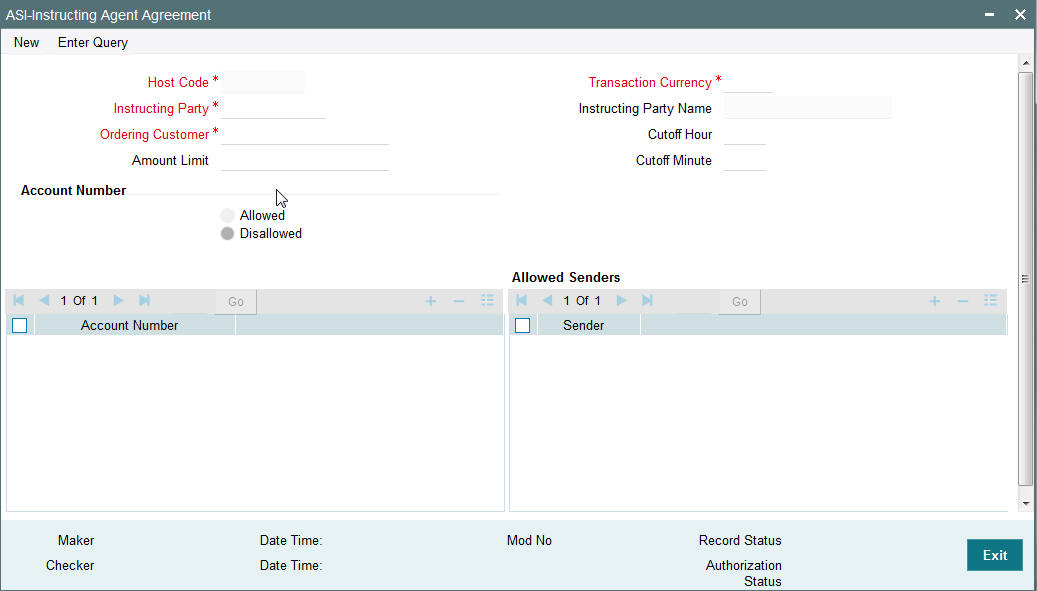This screenshot has width=1037, height=591.
Task: Go to last page in Allowed Senders grid
Action: pos(647,301)
